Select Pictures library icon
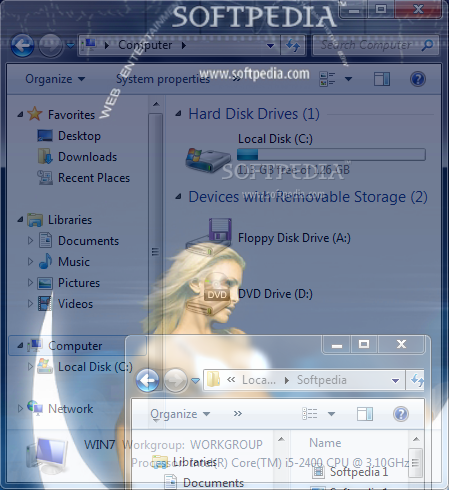The width and height of the screenshot is (449, 490). point(45,283)
